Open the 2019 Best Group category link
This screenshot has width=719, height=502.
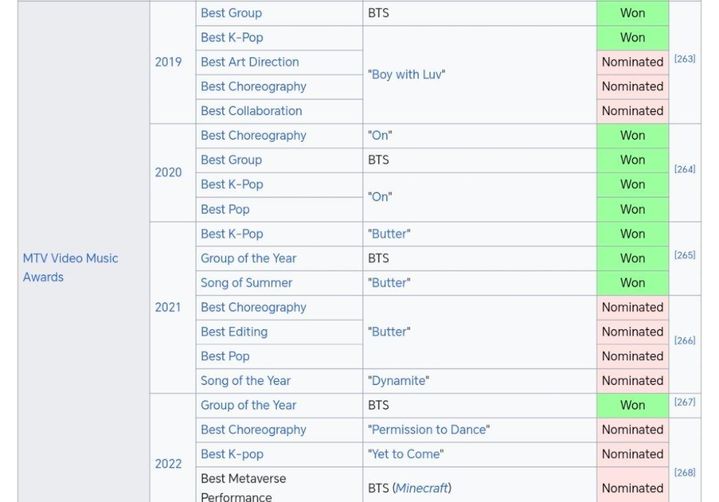point(231,13)
